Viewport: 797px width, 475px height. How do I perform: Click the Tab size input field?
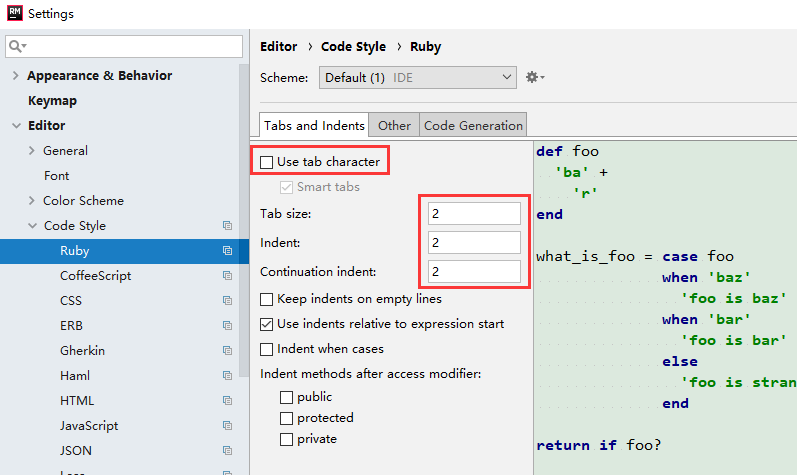[x=474, y=214]
